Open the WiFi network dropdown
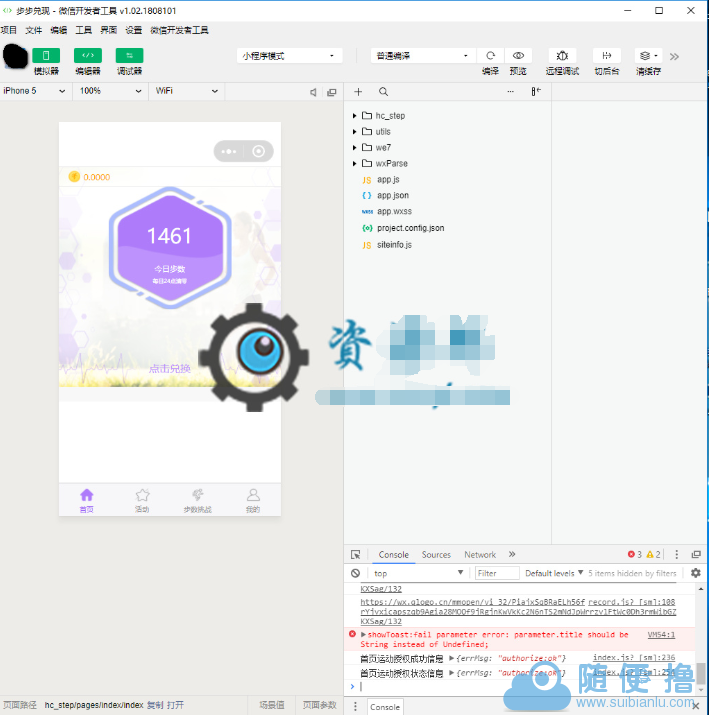709x715 pixels. 186,91
